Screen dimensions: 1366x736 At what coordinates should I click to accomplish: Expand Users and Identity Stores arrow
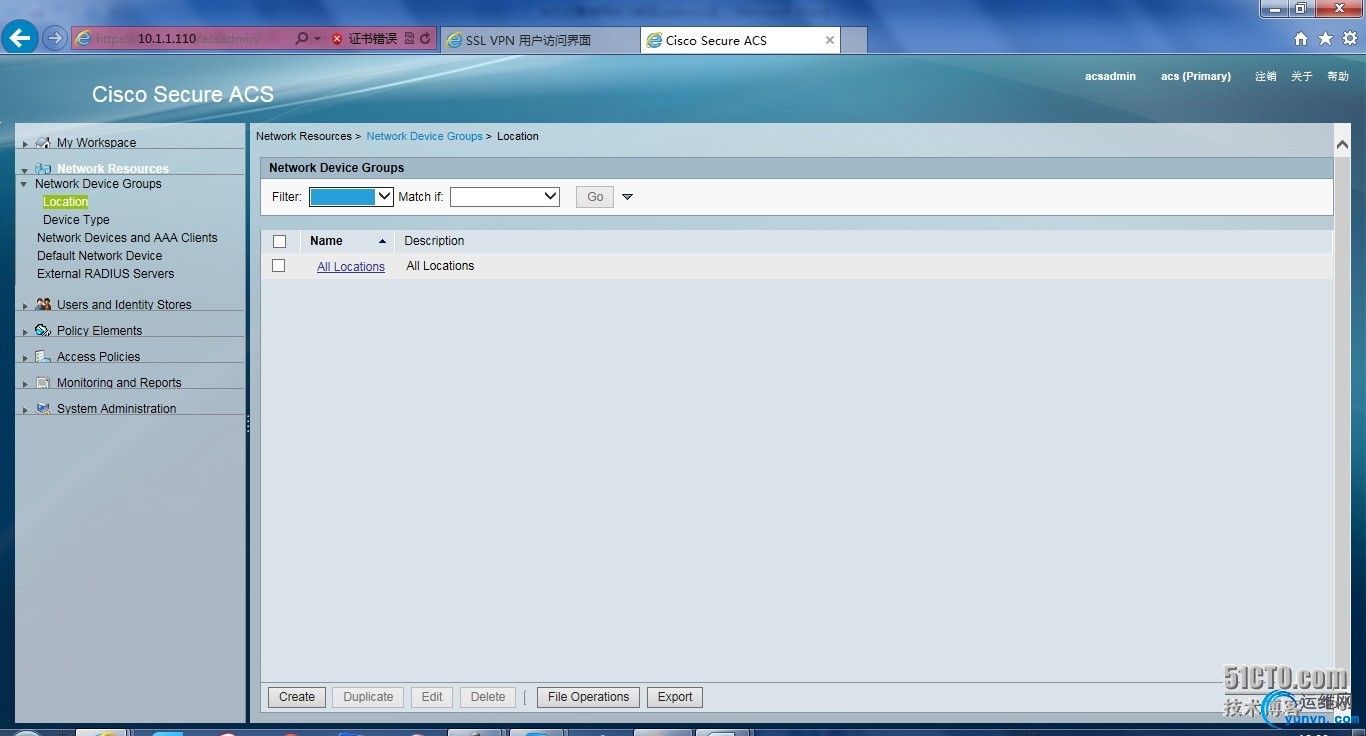25,306
